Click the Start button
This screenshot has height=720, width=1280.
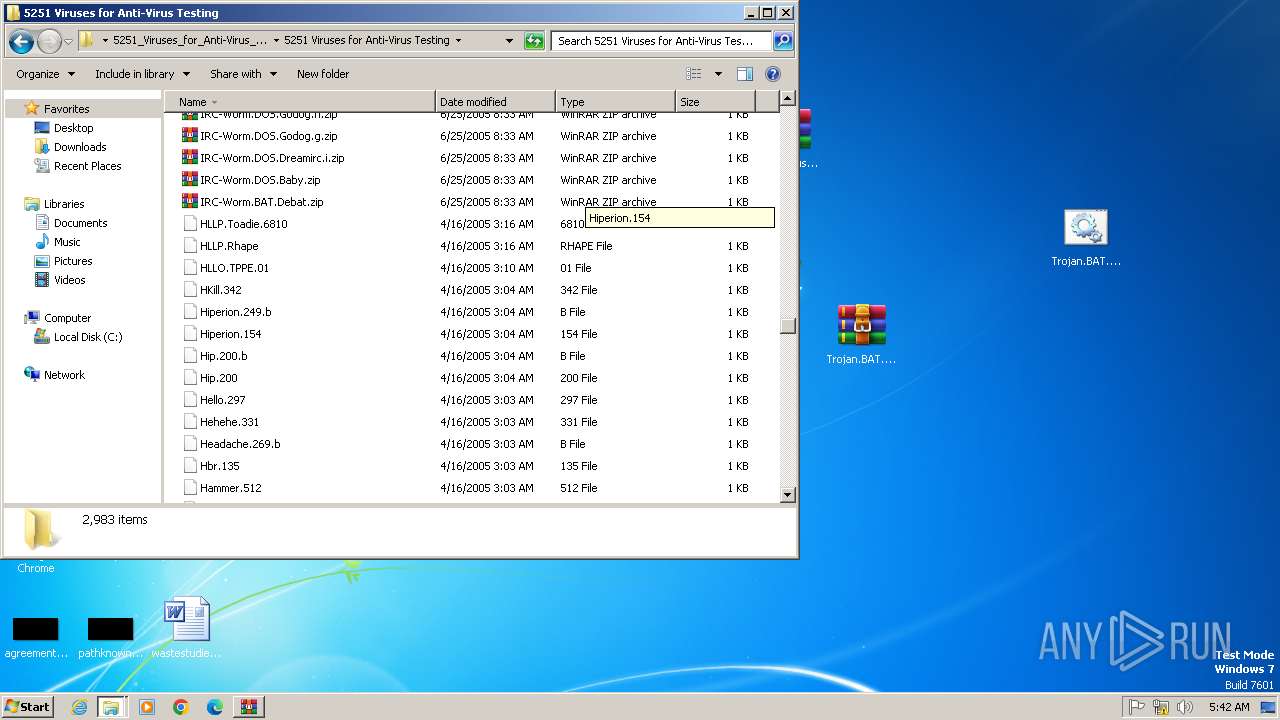28,706
